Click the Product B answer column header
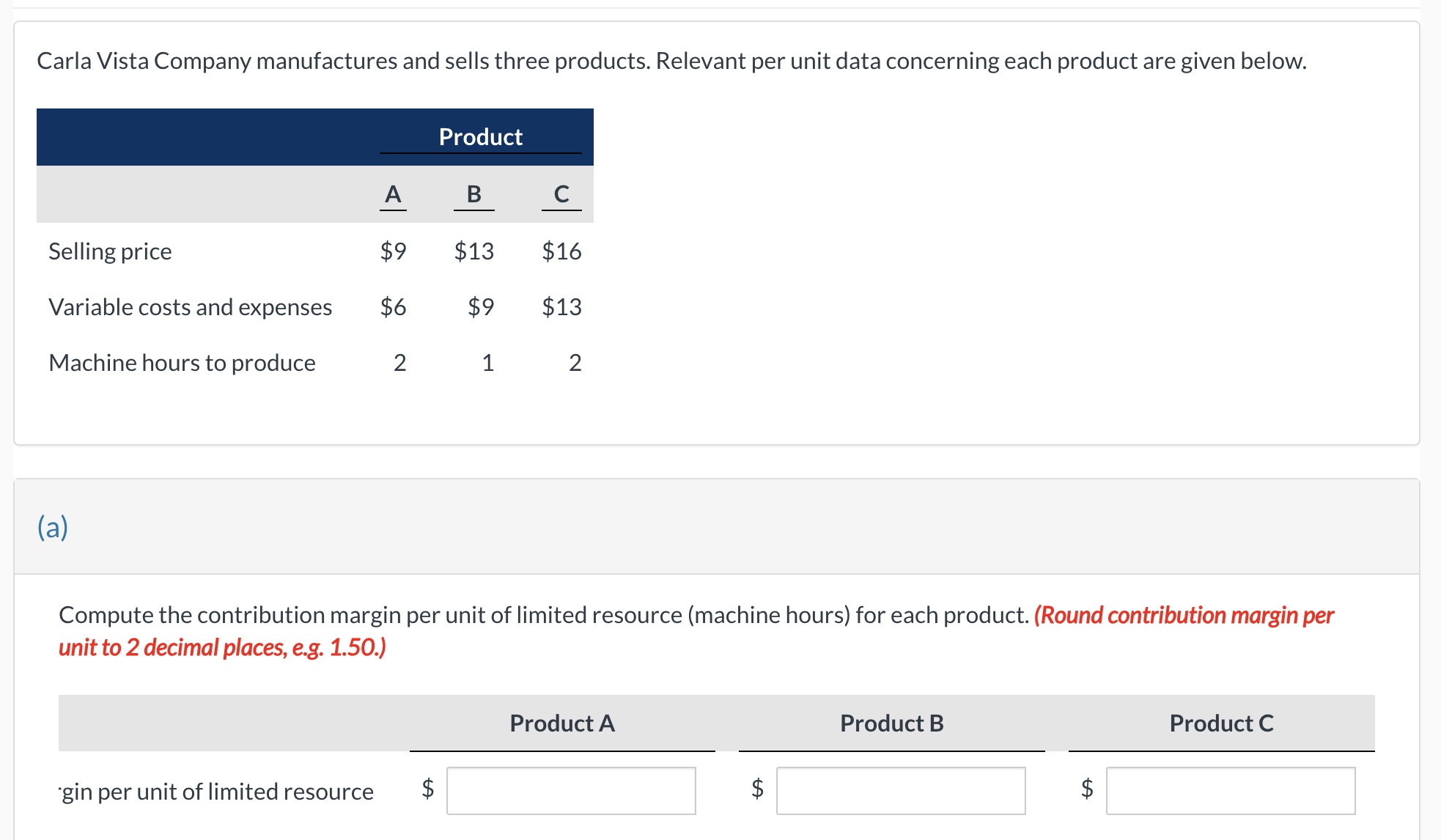The width and height of the screenshot is (1441, 840). [x=892, y=723]
